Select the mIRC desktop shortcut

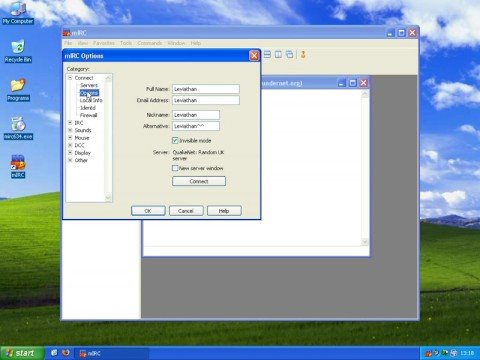click(x=18, y=166)
